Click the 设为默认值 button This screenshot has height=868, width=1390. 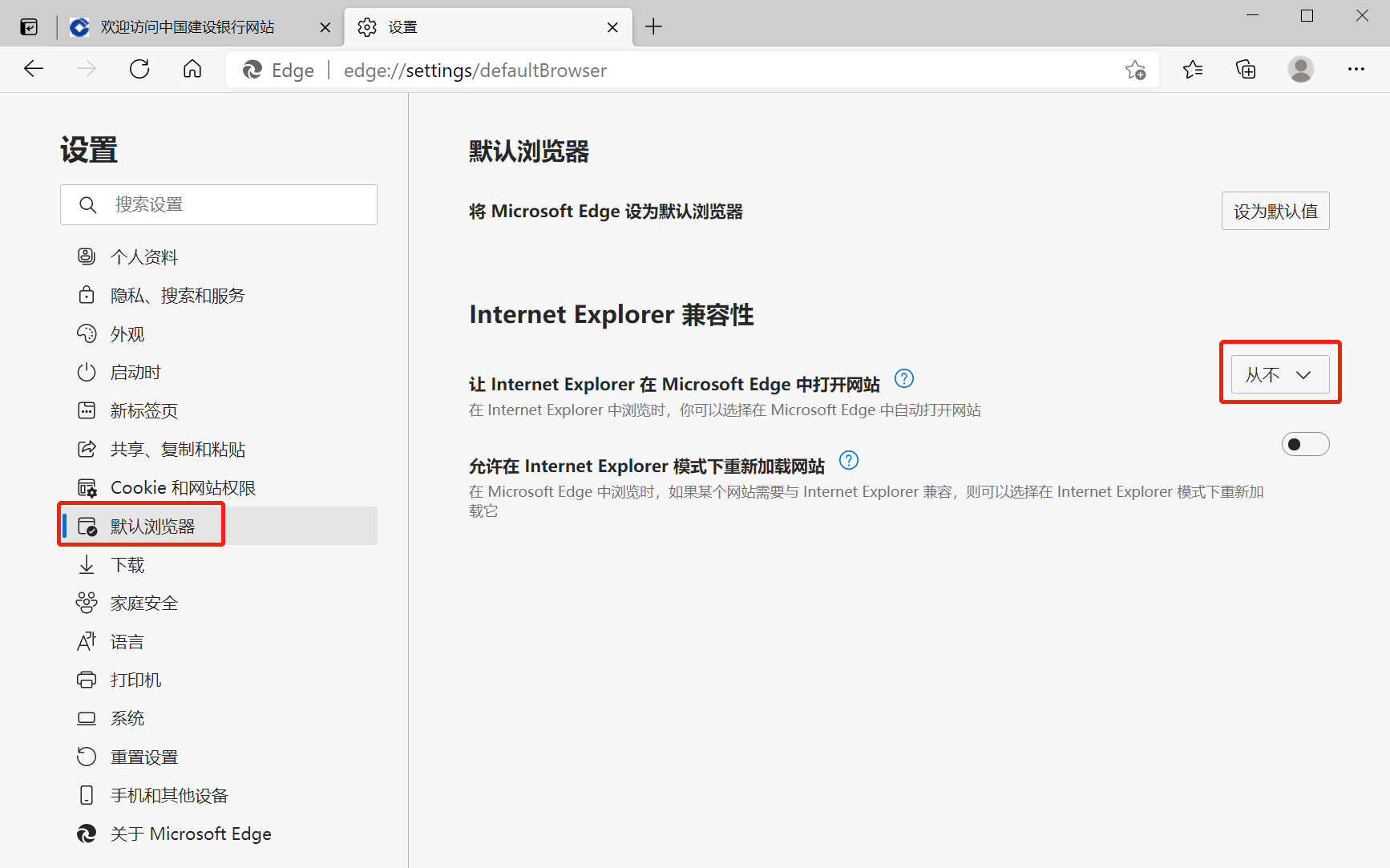pyautogui.click(x=1275, y=211)
